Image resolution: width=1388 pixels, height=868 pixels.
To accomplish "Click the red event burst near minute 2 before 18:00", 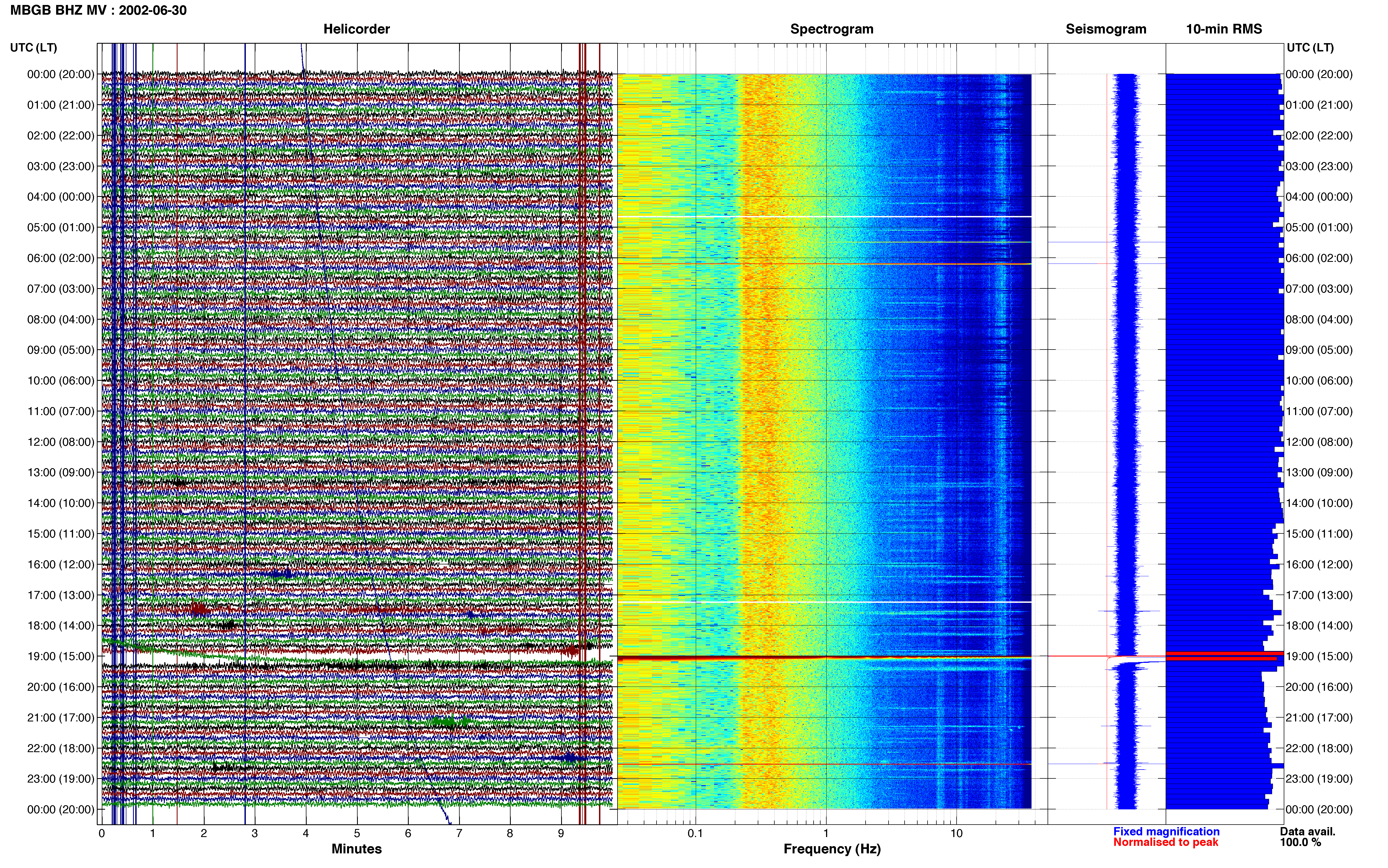I will tap(199, 609).
